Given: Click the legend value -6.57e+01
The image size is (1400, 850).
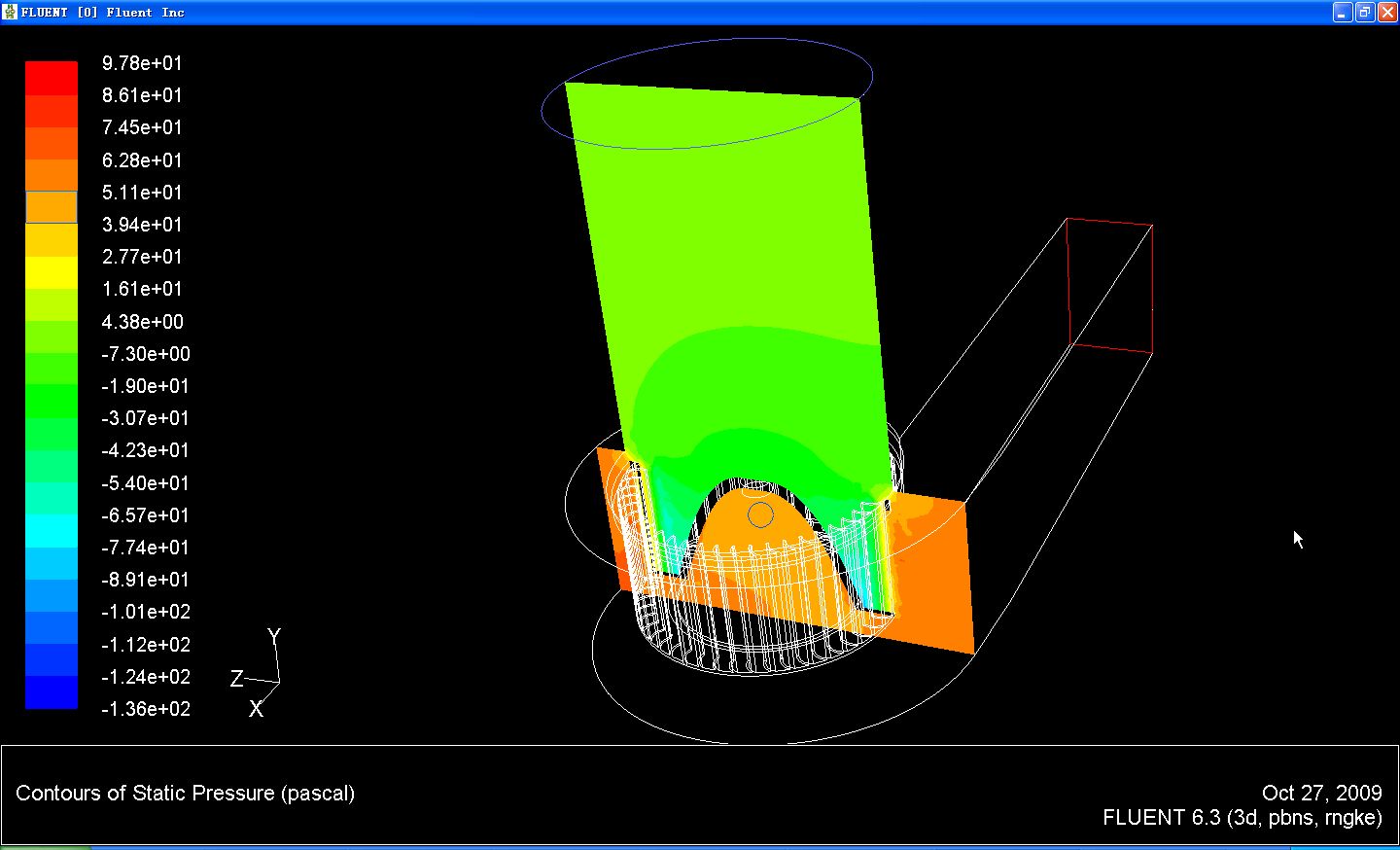Looking at the screenshot, I should click(x=146, y=515).
